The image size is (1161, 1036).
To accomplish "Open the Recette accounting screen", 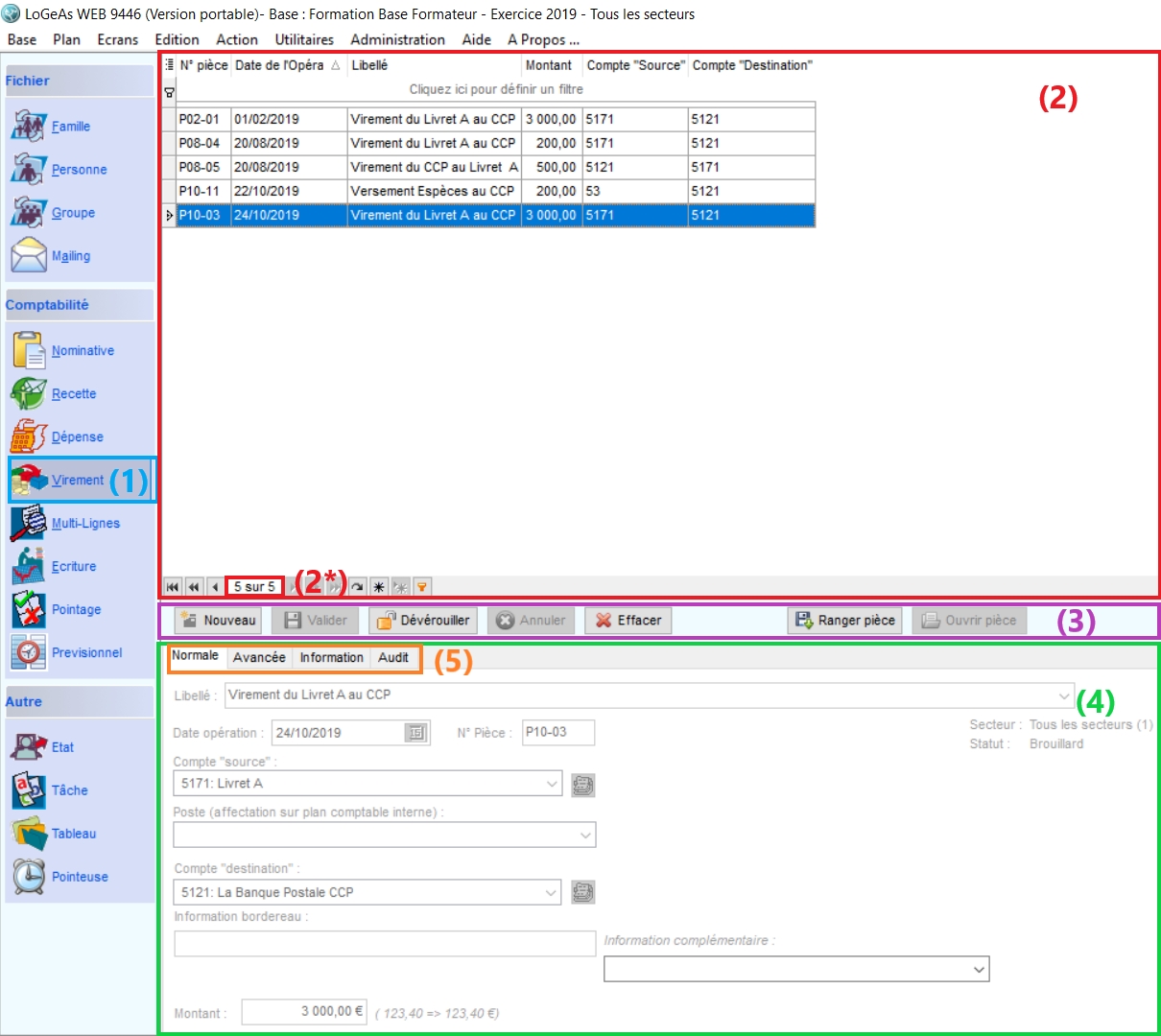I will (73, 394).
